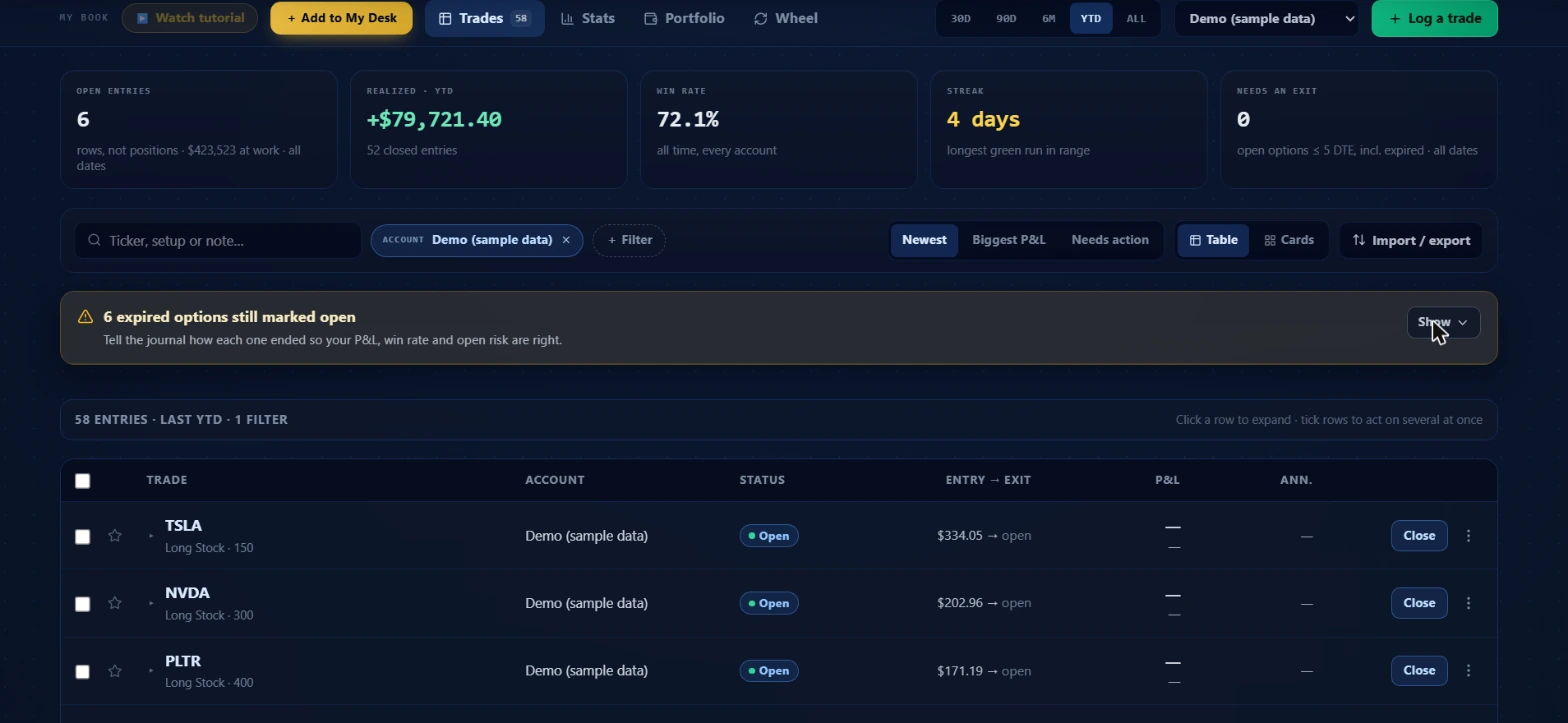The width and height of the screenshot is (1568, 723).
Task: Tick the NVDA row checkbox
Action: click(x=83, y=604)
